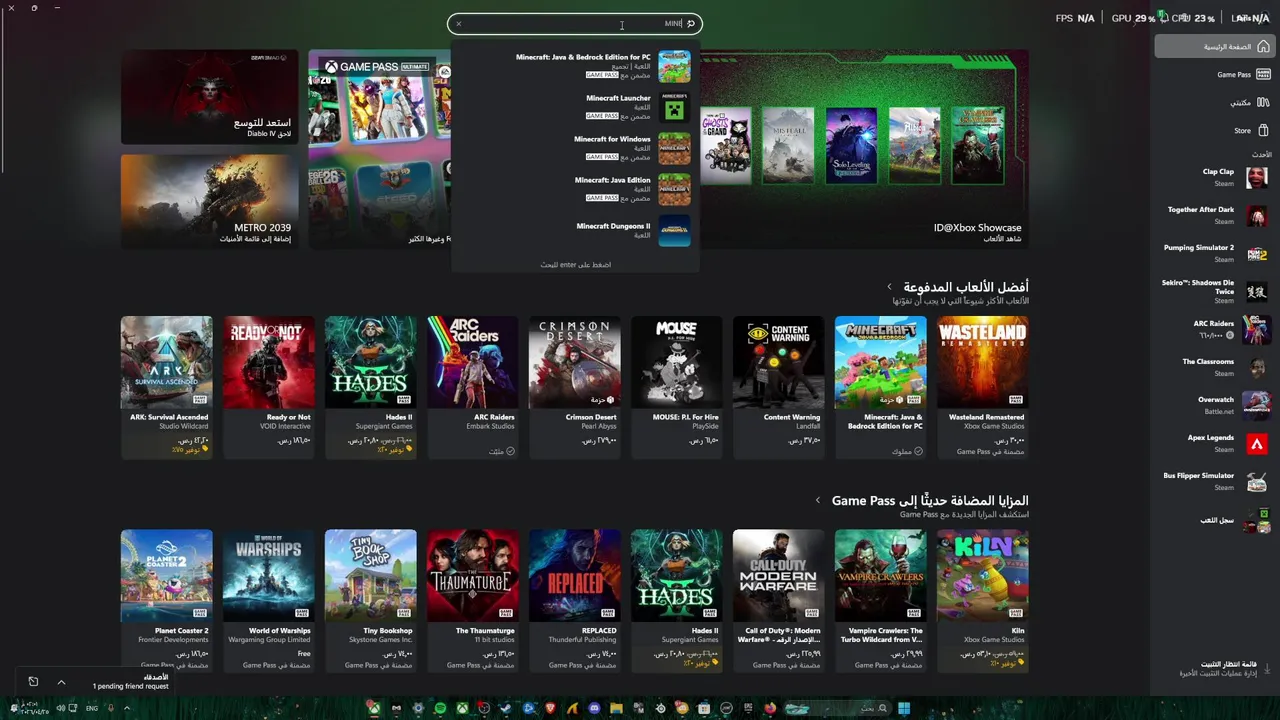Open ARK: Survival Ascended game card
Screen dimensions: 1280x720
pos(166,387)
